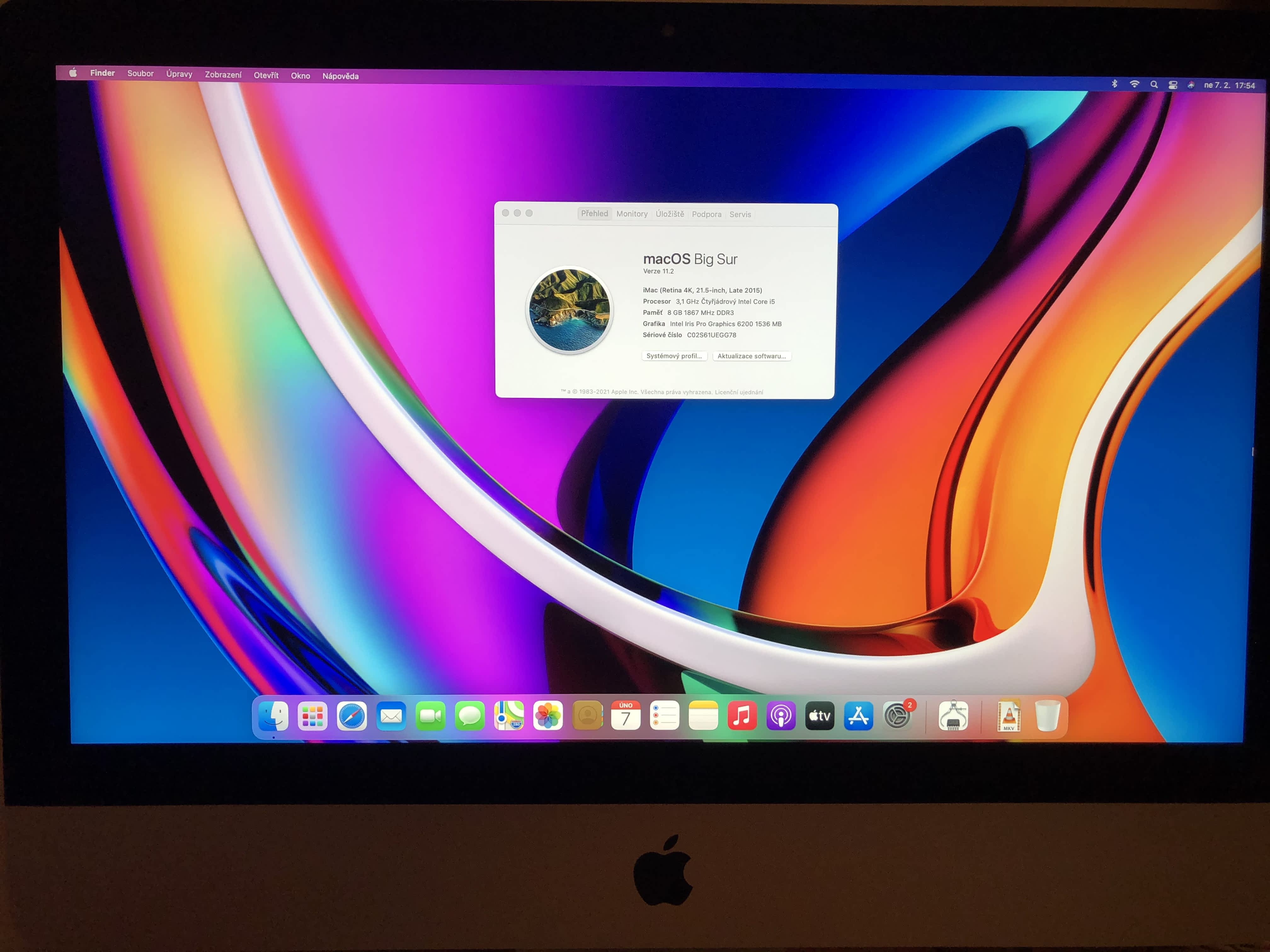Screen dimensions: 1270x952
Task: Select the Monitory tab
Action: click(632, 214)
